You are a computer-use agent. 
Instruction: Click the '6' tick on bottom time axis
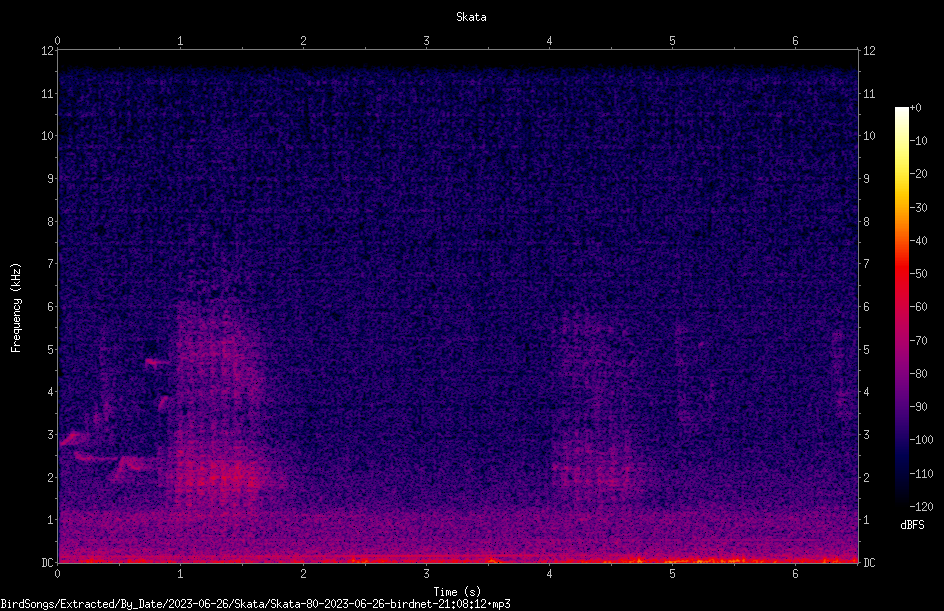795,574
